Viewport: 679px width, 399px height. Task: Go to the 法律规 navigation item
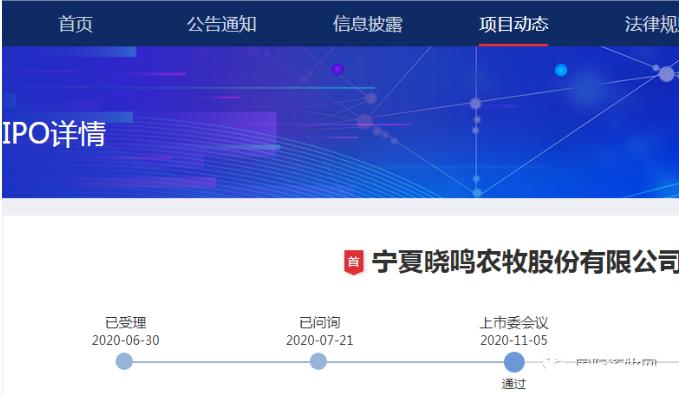point(651,24)
